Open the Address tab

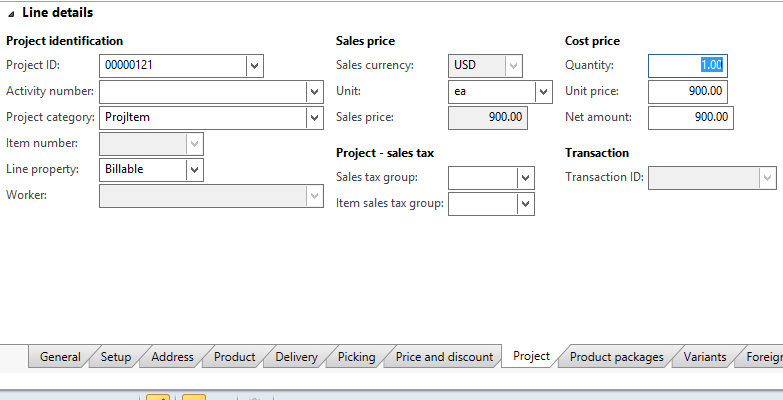(x=172, y=357)
